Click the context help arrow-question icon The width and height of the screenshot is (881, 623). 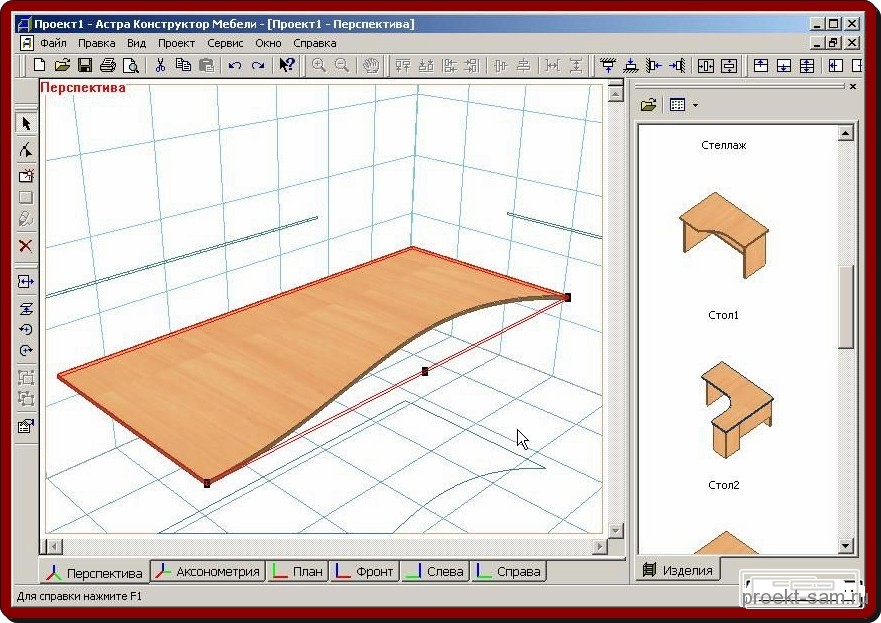287,65
